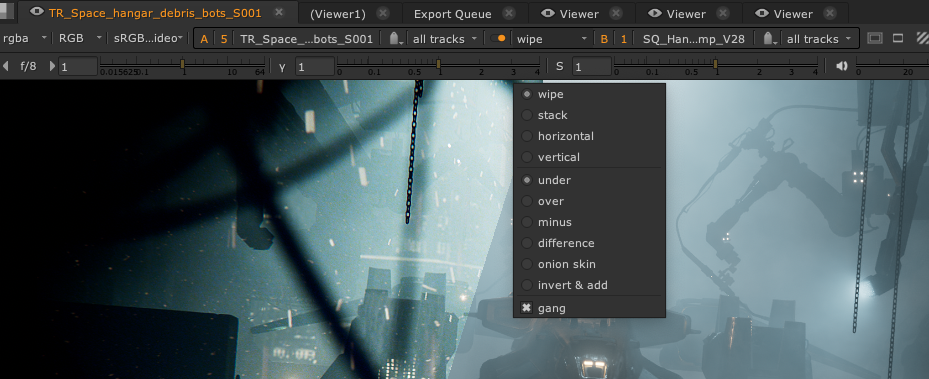The width and height of the screenshot is (929, 379).
Task: Click the S saturation button
Action: coord(559,66)
